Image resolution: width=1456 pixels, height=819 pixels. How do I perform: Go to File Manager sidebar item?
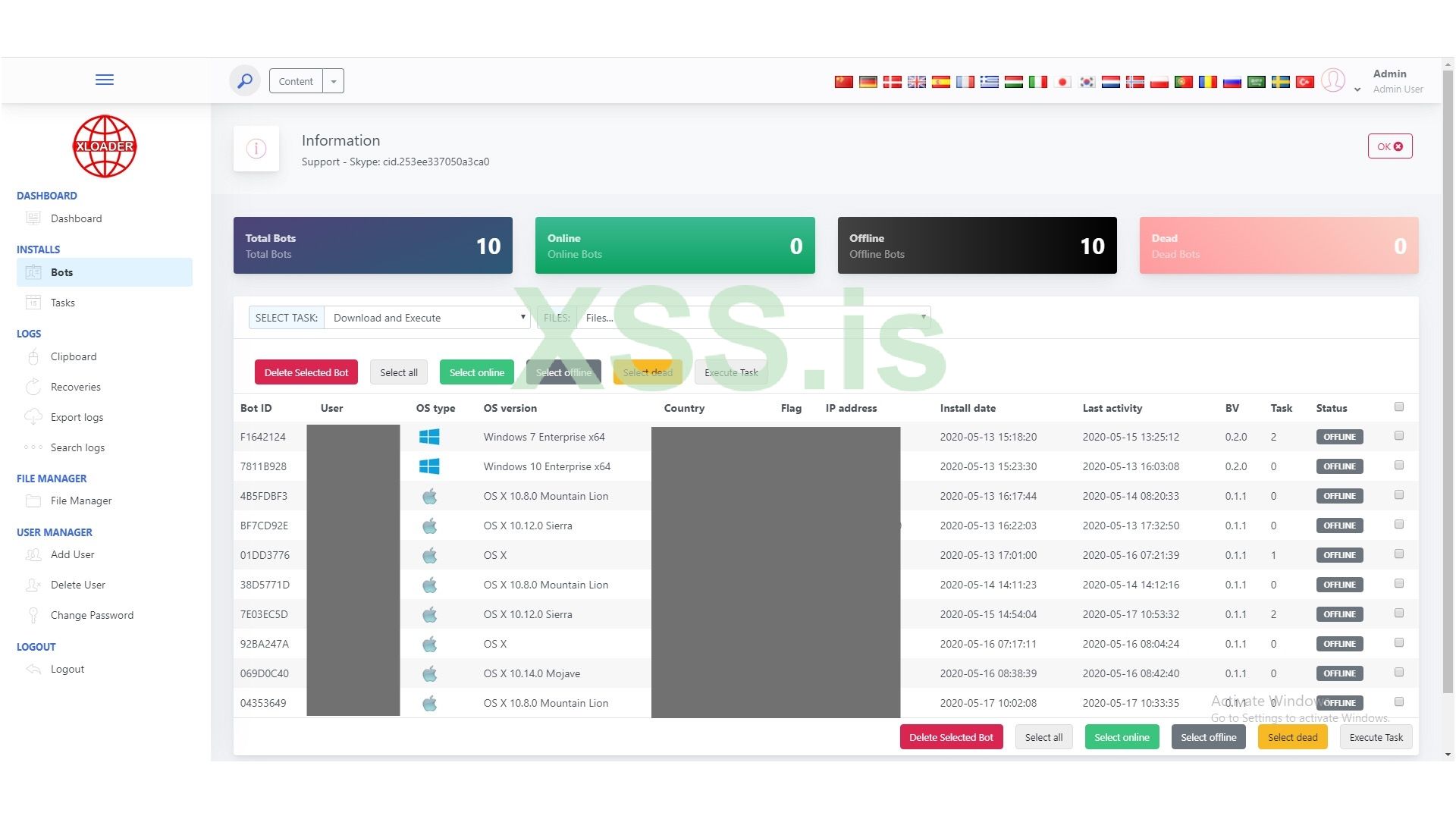click(x=80, y=500)
